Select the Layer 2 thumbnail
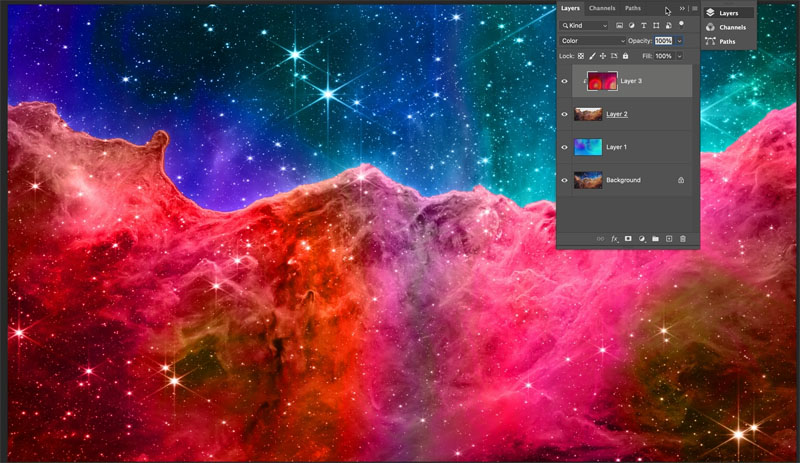800x463 pixels. (588, 114)
